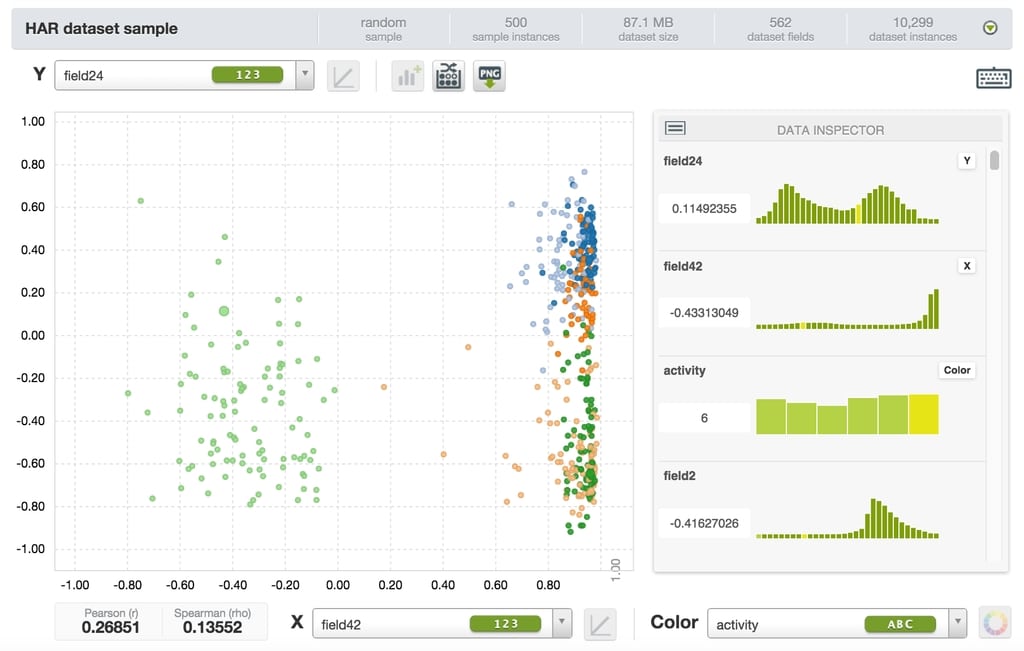Open the X axis field42 dropdown

tap(562, 624)
